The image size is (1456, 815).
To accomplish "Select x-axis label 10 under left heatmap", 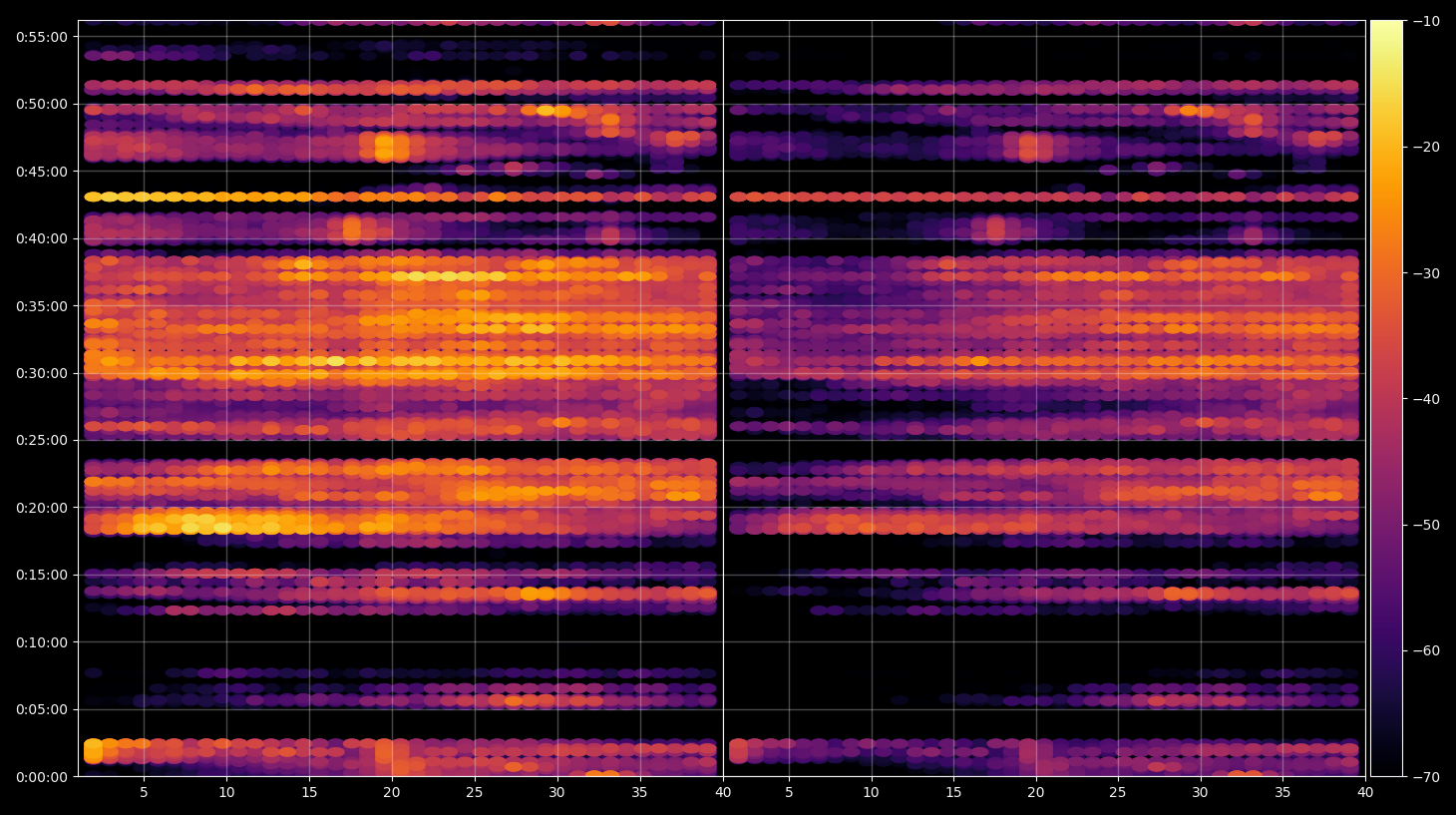I will click(226, 793).
